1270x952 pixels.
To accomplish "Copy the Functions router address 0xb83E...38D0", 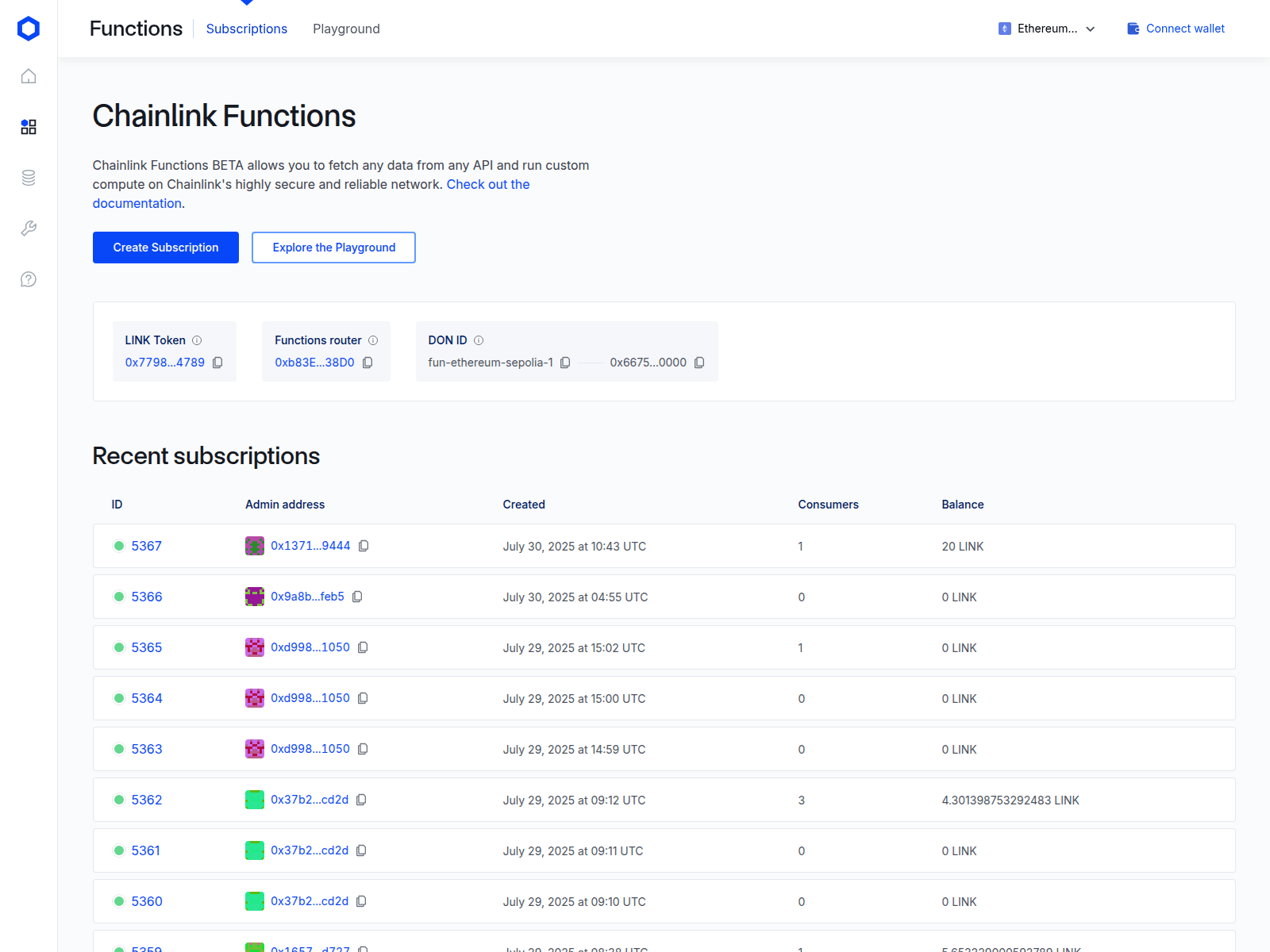I will 368,363.
